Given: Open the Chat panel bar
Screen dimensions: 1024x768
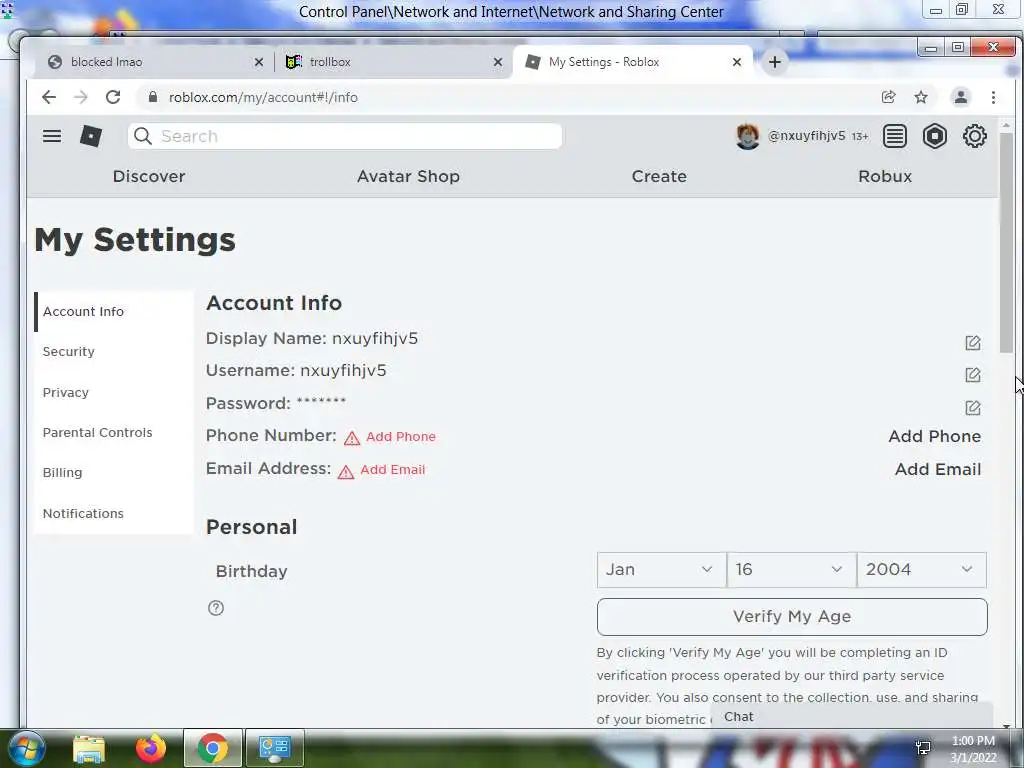Looking at the screenshot, I should point(852,716).
